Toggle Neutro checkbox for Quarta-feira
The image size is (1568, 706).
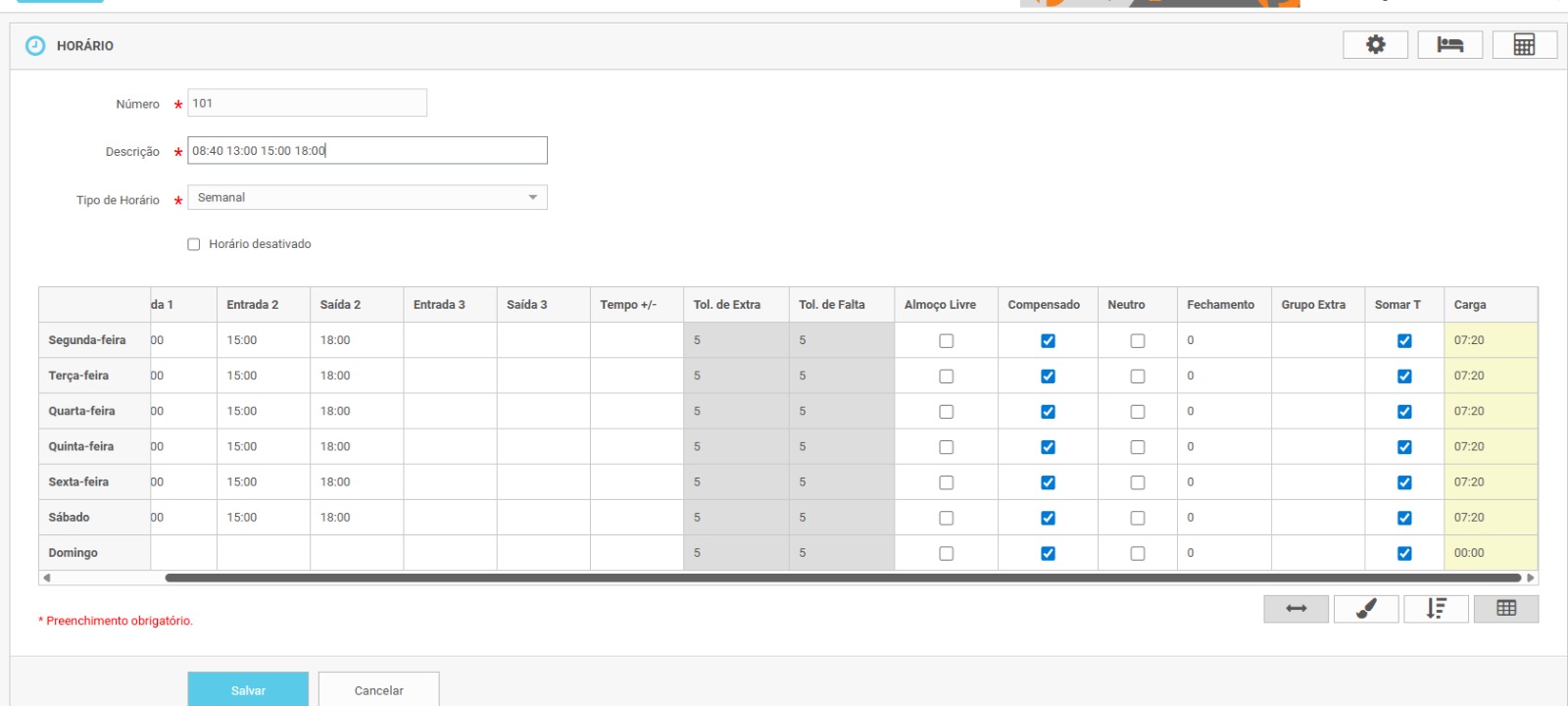[1137, 412]
